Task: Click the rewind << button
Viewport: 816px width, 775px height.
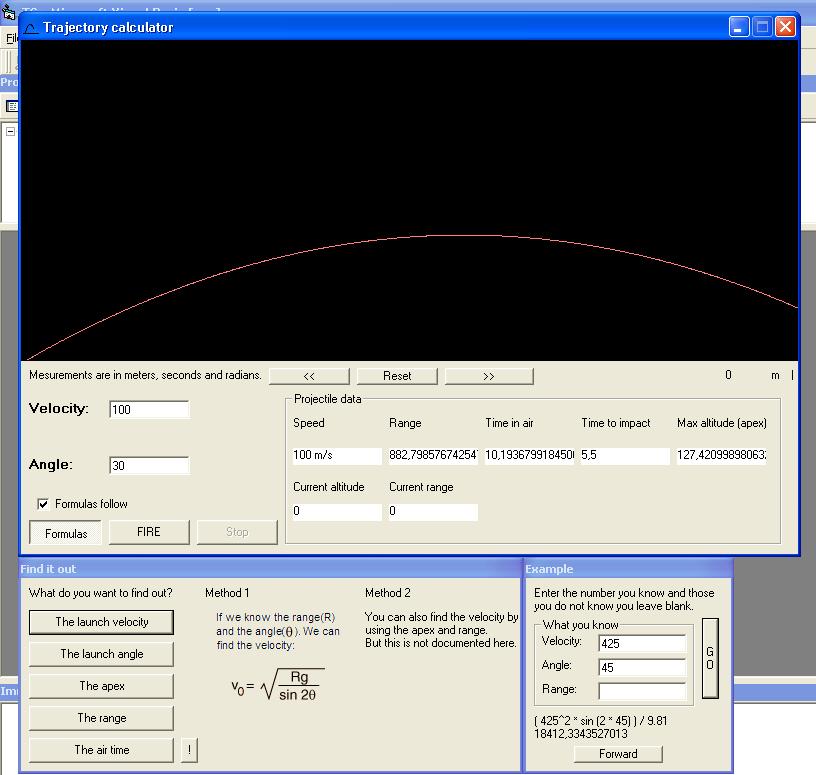Action: point(309,376)
